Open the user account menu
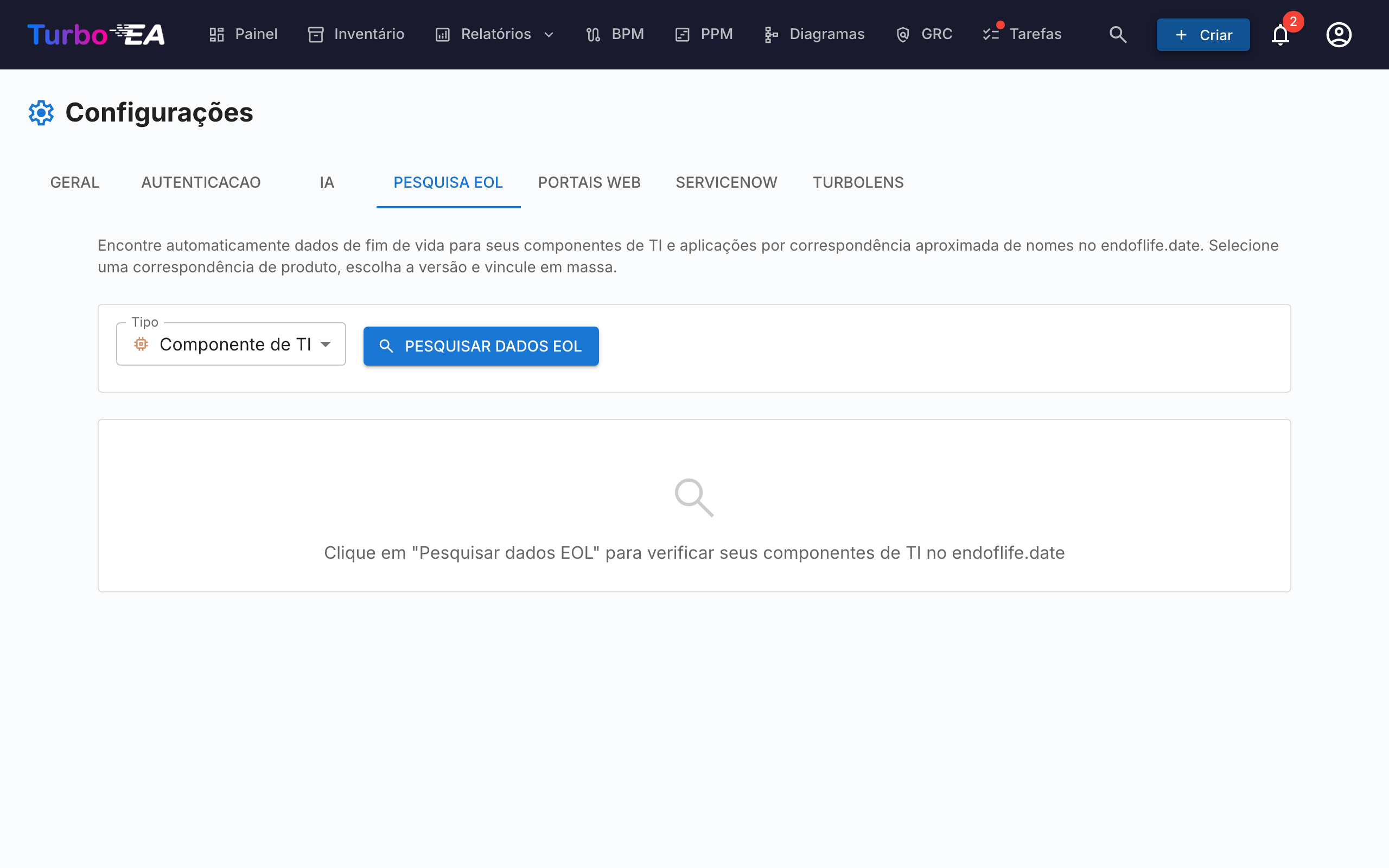 (1339, 34)
